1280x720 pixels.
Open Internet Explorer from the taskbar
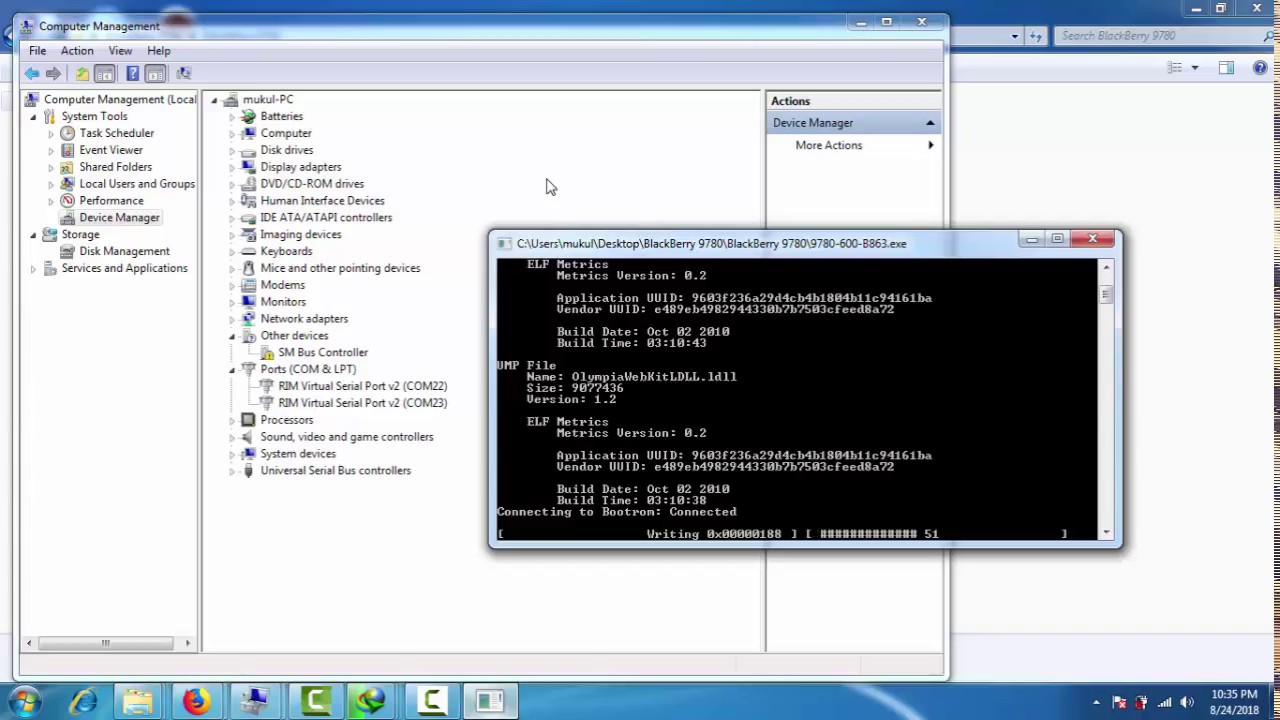click(x=83, y=702)
